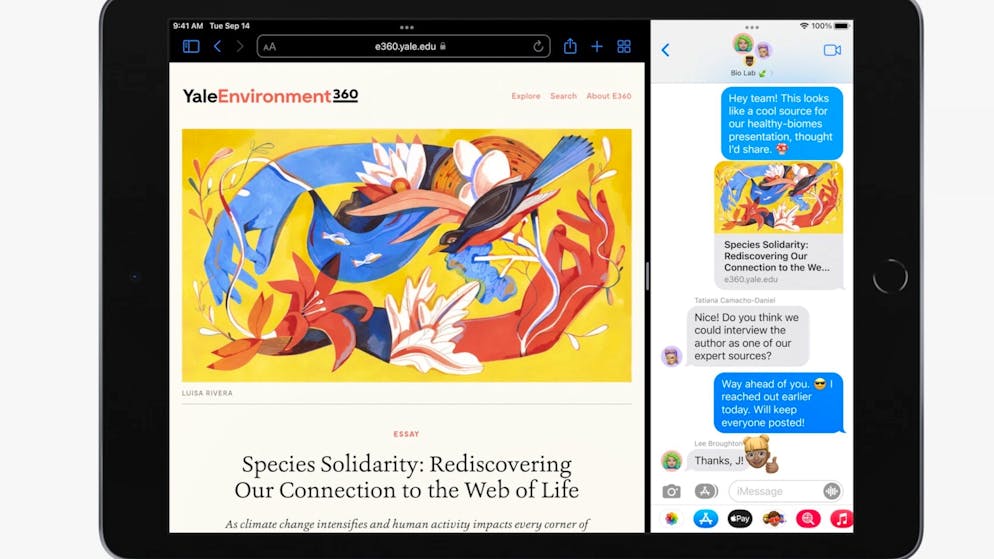Tap the 'Thanks, J!' message
This screenshot has width=994, height=559.
pyautogui.click(x=719, y=461)
